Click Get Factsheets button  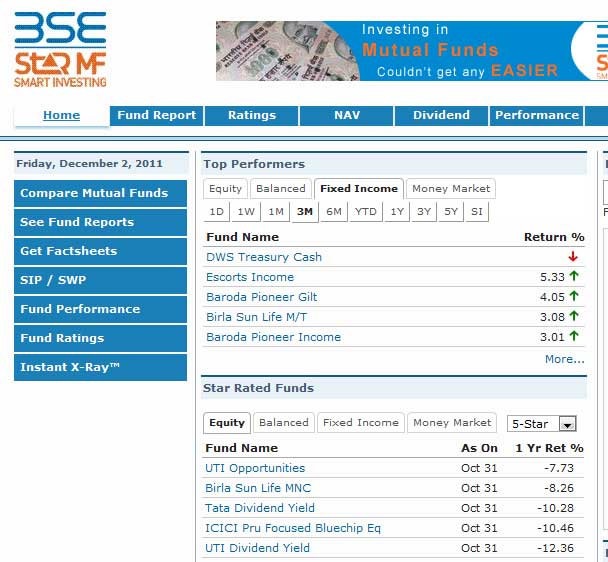[x=100, y=251]
